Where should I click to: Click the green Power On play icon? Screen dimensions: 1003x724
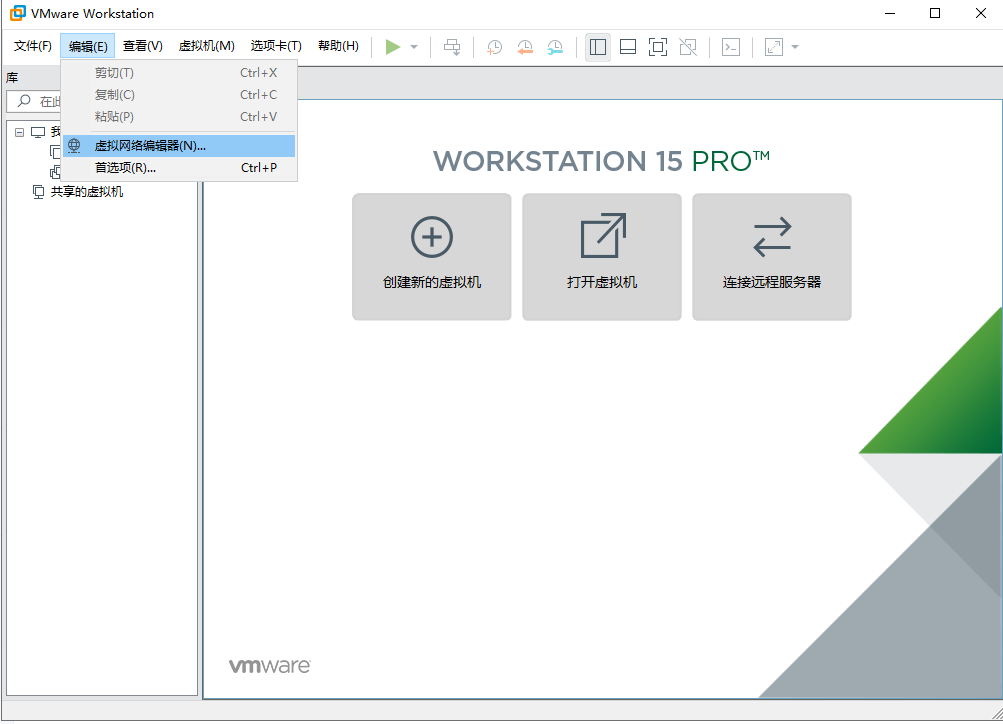click(x=393, y=47)
